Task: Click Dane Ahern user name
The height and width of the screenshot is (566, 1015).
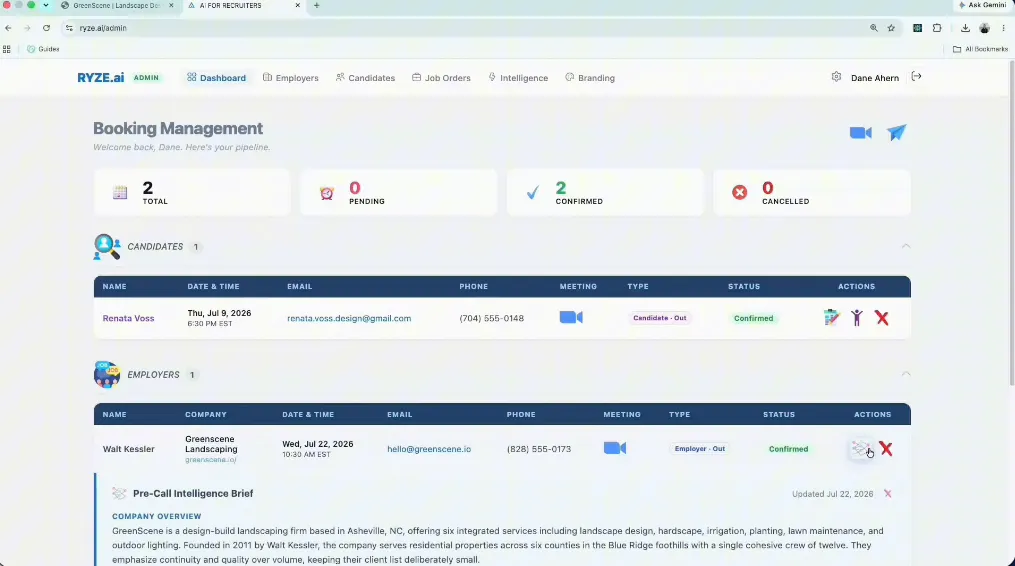Action: (x=875, y=78)
